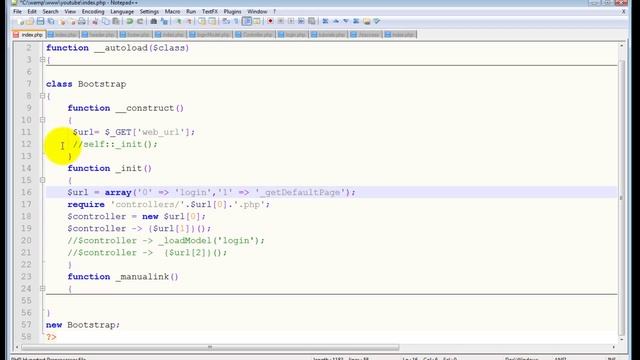Close document with menu-bar X button
This screenshot has height=360, width=640.
coord(624,11)
